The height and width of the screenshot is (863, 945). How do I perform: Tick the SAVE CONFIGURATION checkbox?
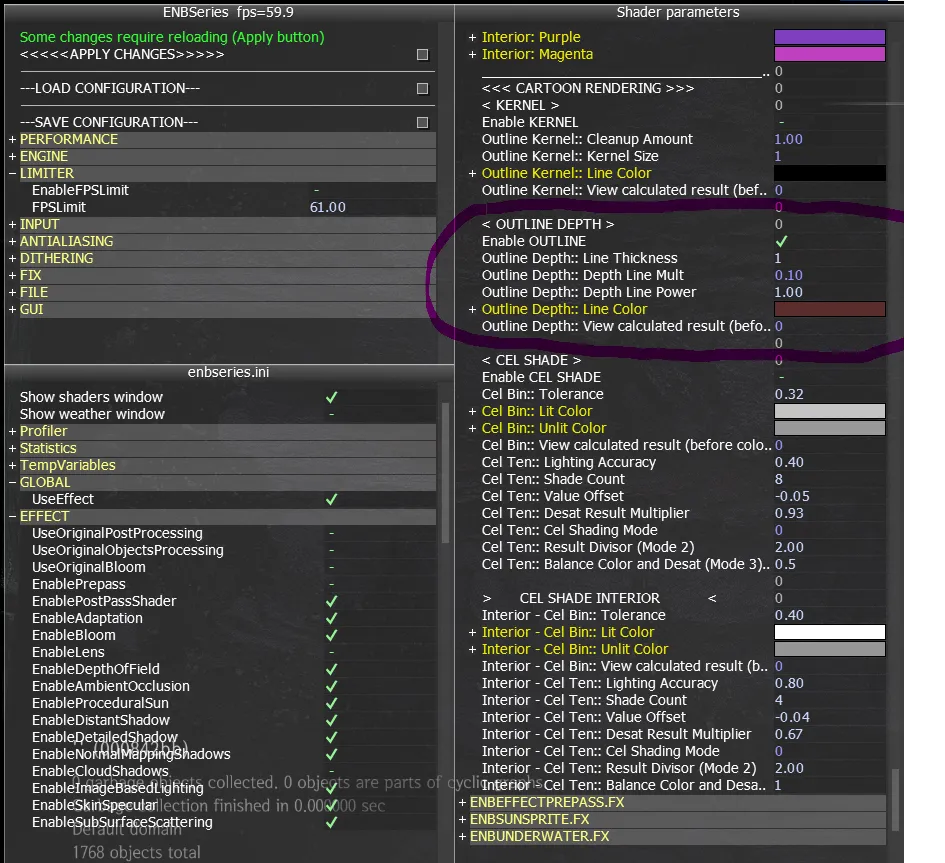tap(422, 122)
